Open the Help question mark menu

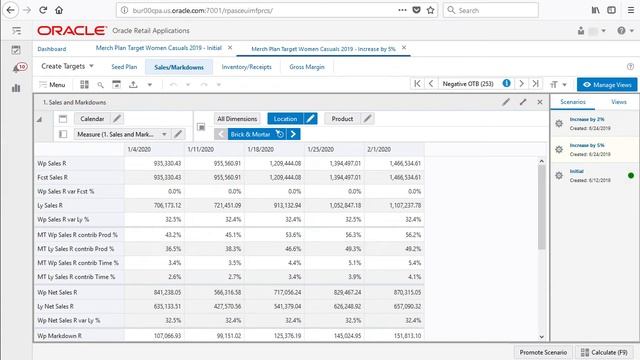[x=624, y=31]
